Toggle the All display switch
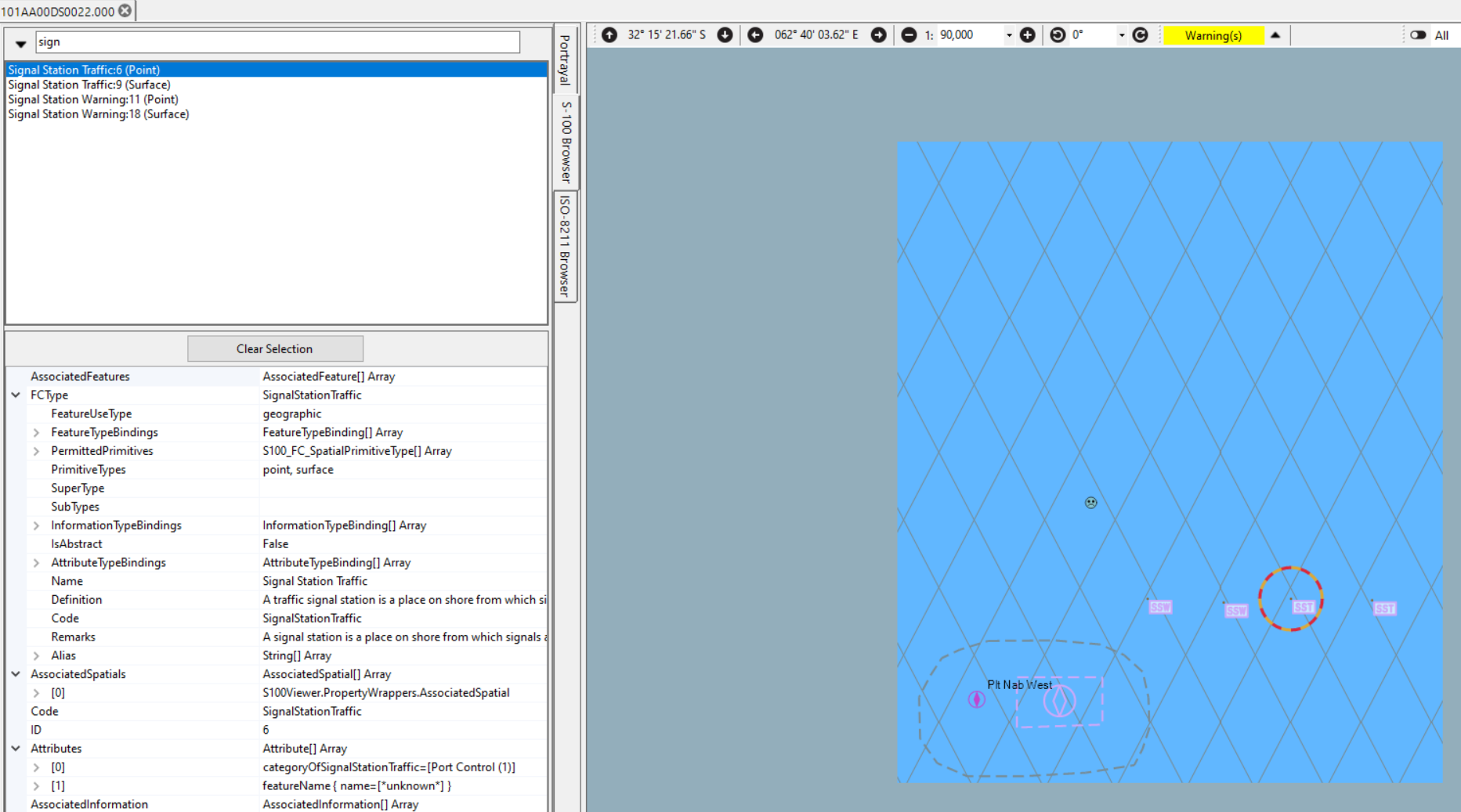 point(1418,34)
